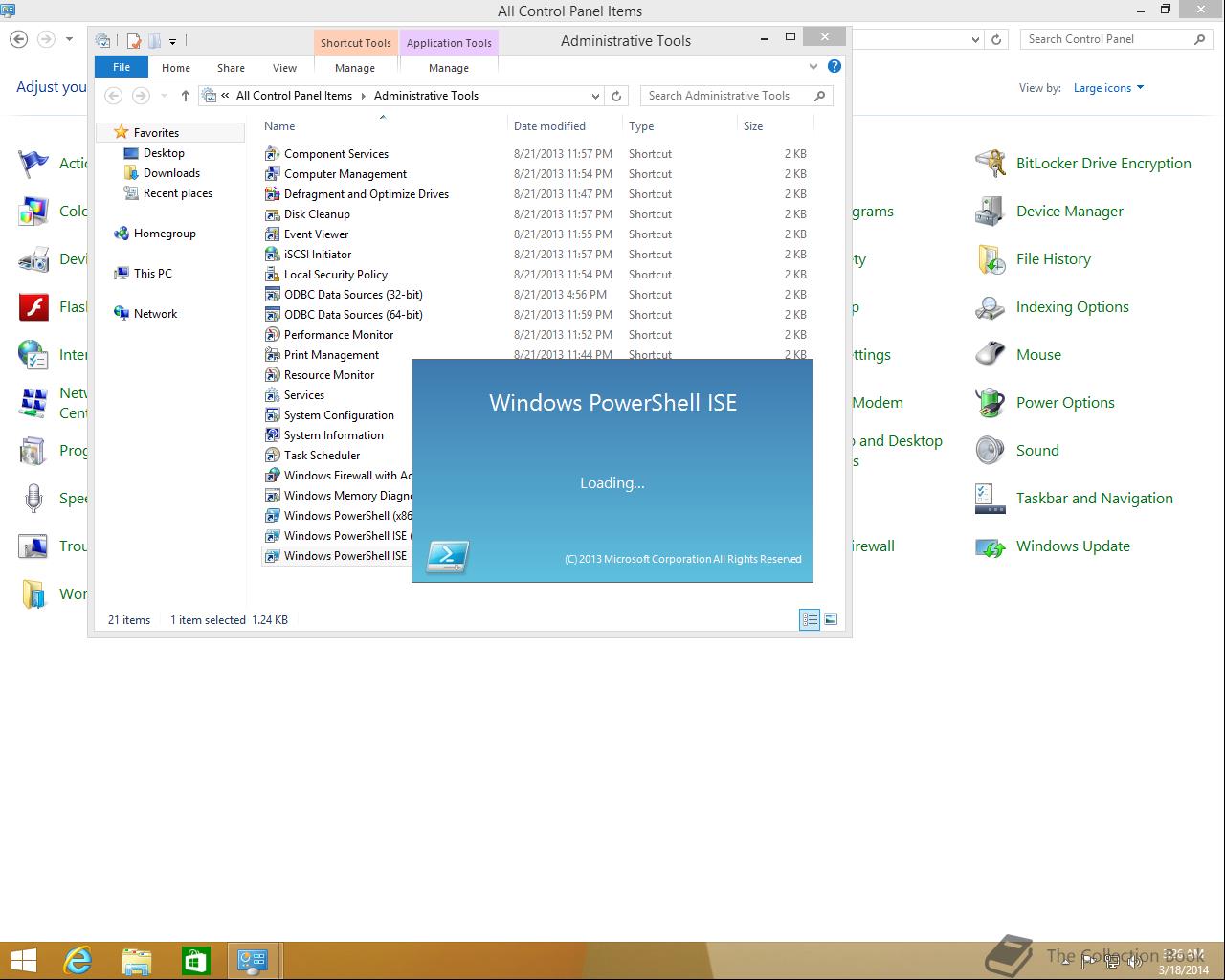The height and width of the screenshot is (980, 1225).
Task: Switch to large thumbnails view layout
Action: pos(831,620)
